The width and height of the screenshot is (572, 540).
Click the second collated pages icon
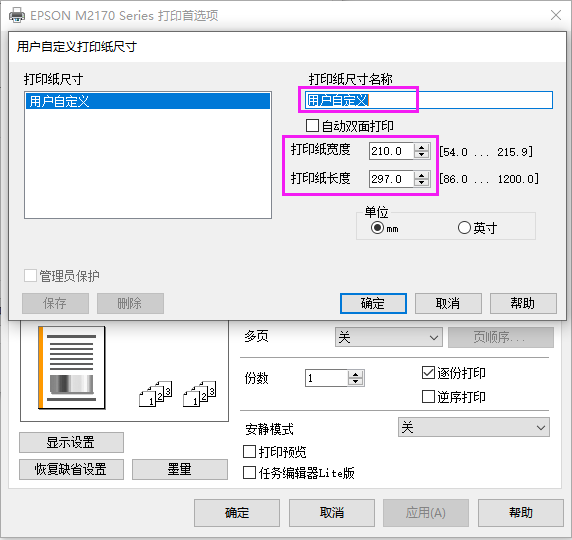(200, 394)
